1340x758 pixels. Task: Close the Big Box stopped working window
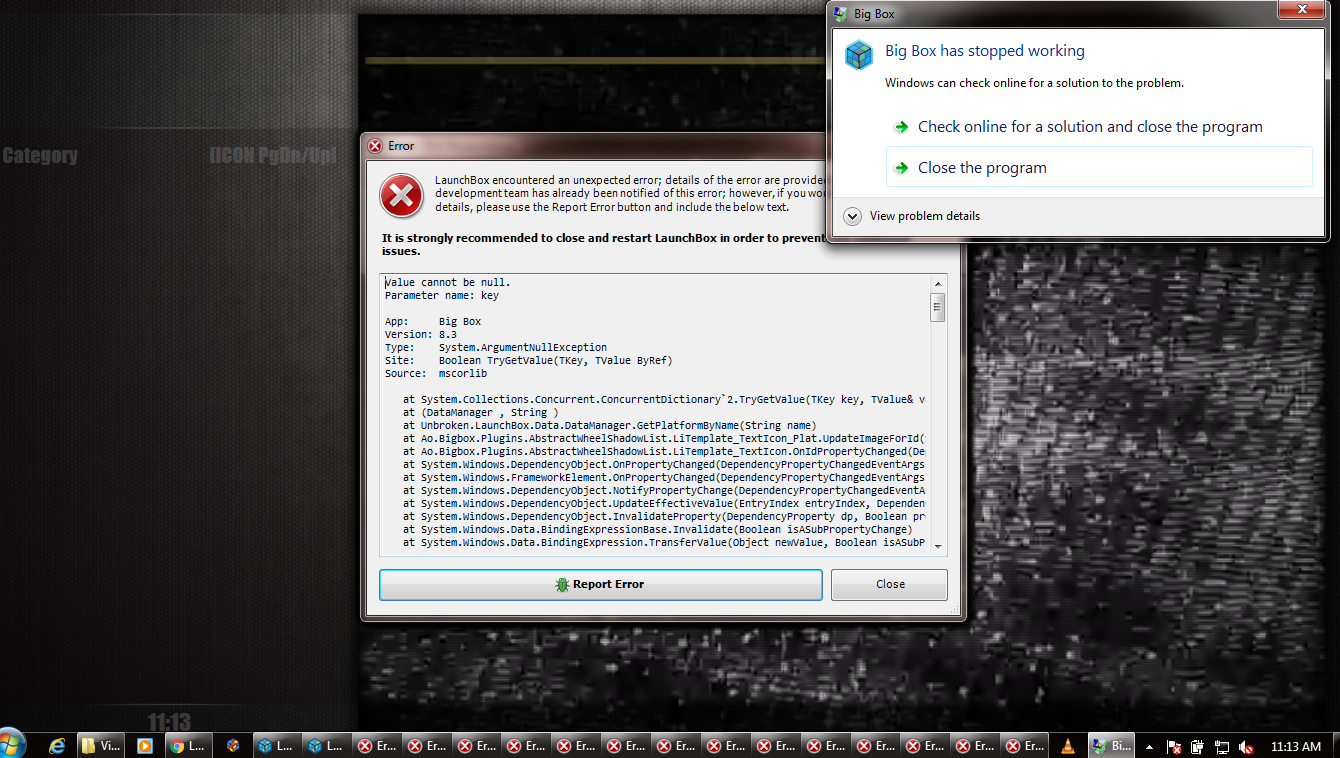pos(1300,9)
